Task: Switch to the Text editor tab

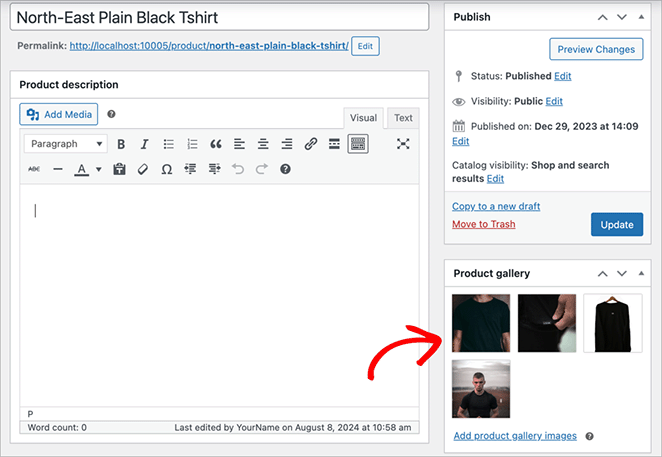Action: click(x=403, y=118)
